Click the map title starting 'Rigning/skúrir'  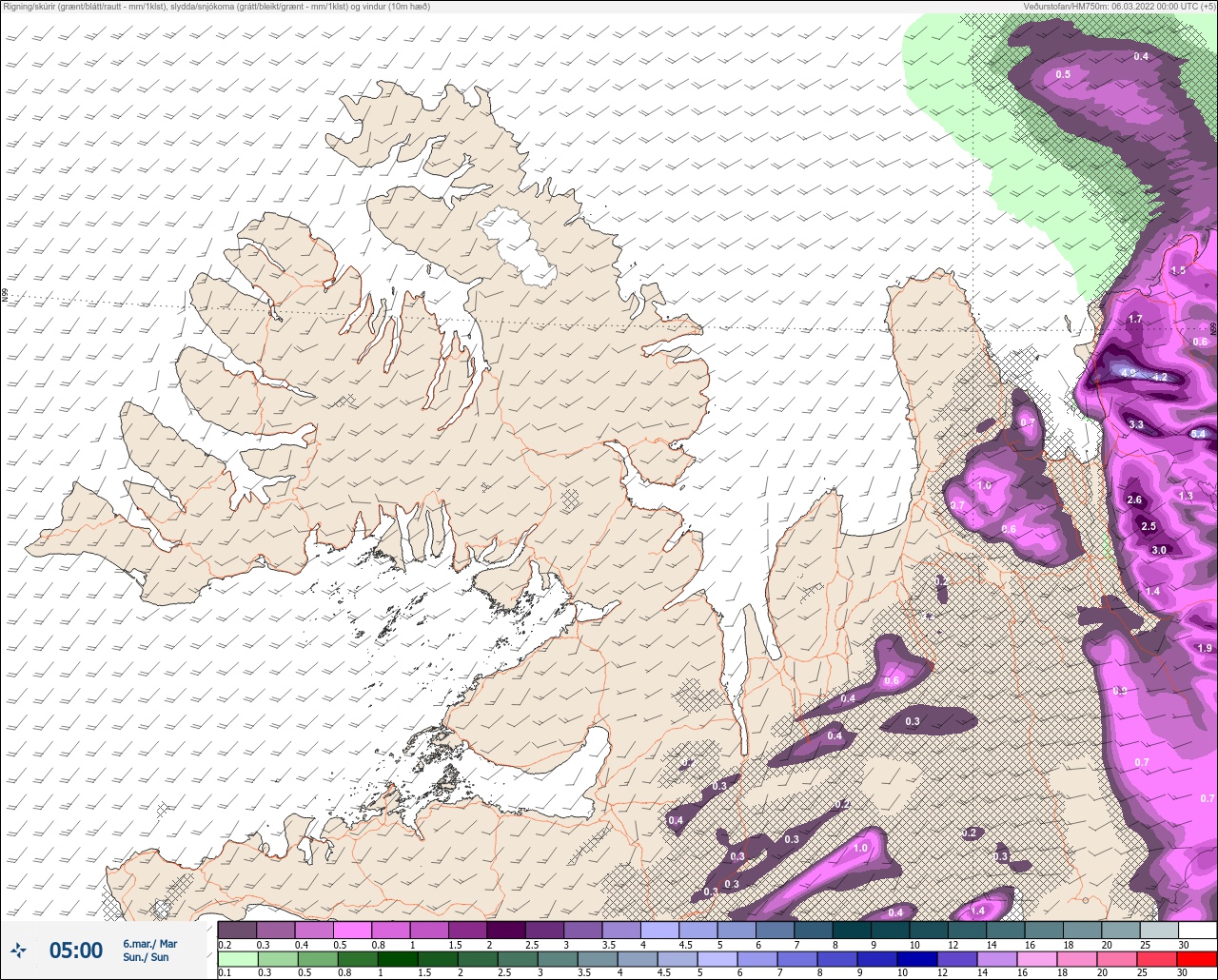(217, 7)
